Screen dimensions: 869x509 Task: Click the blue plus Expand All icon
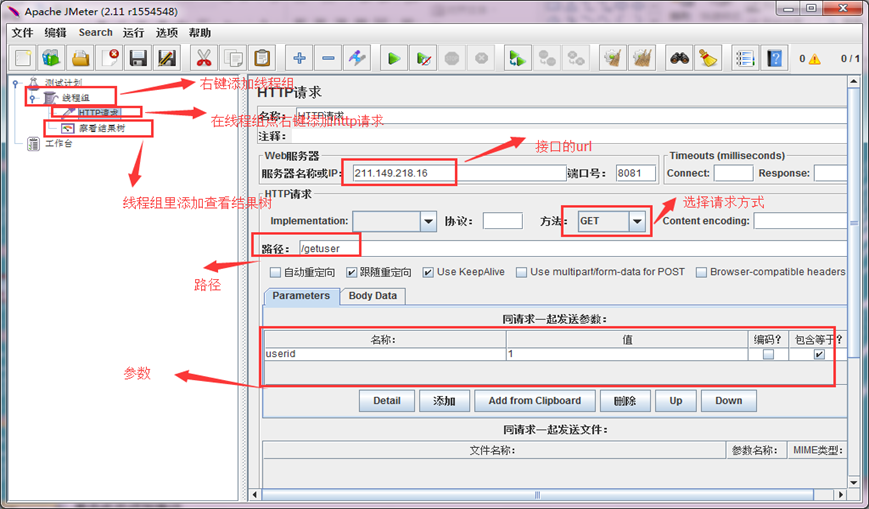click(x=298, y=58)
